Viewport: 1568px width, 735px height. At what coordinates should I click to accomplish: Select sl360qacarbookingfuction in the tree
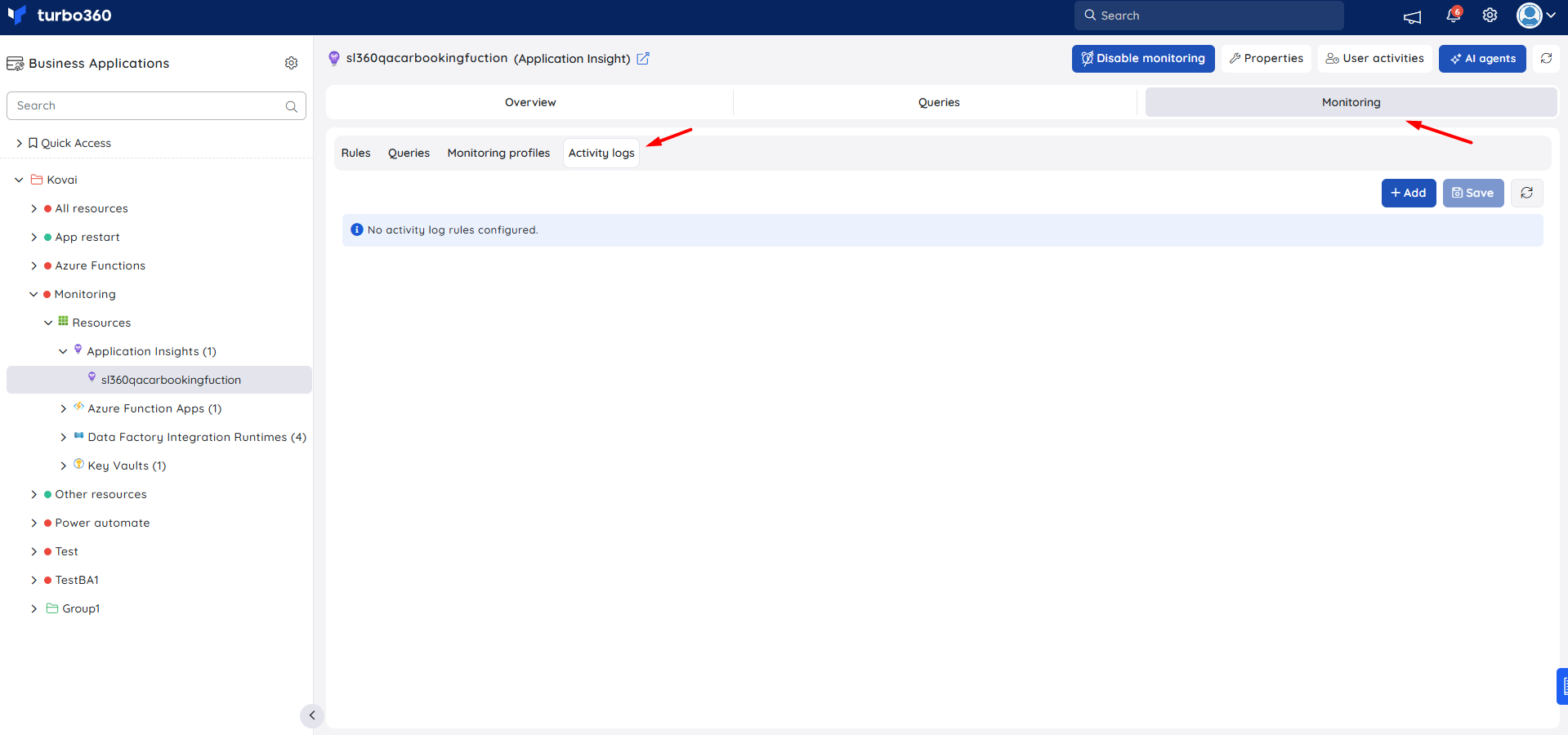[x=159, y=380]
